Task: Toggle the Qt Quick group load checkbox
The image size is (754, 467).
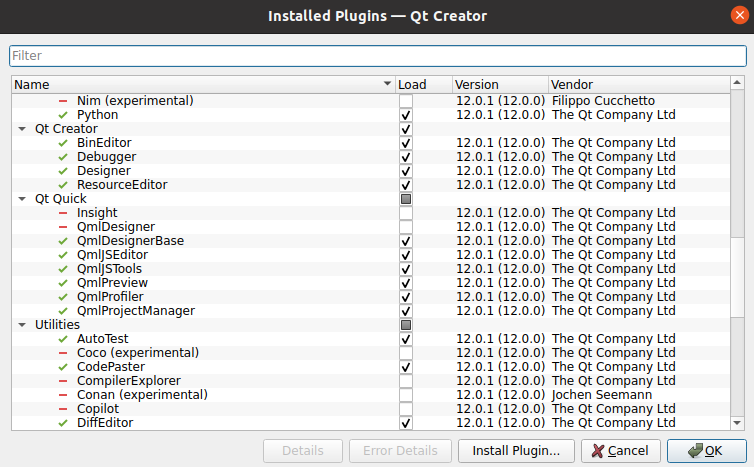Action: coord(406,199)
